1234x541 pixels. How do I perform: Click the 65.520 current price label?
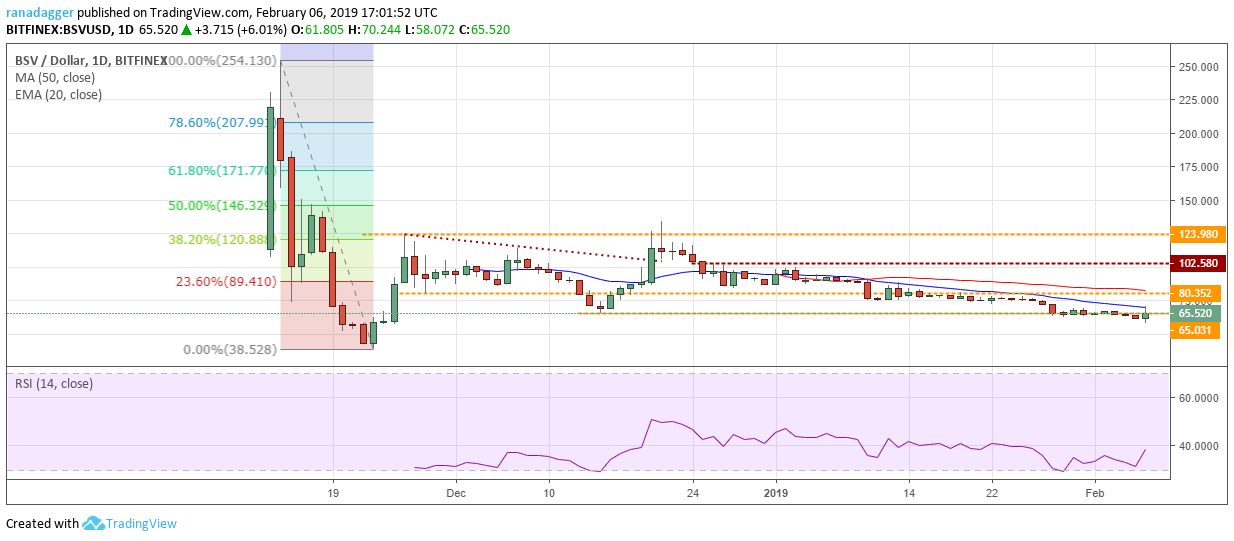[1194, 313]
